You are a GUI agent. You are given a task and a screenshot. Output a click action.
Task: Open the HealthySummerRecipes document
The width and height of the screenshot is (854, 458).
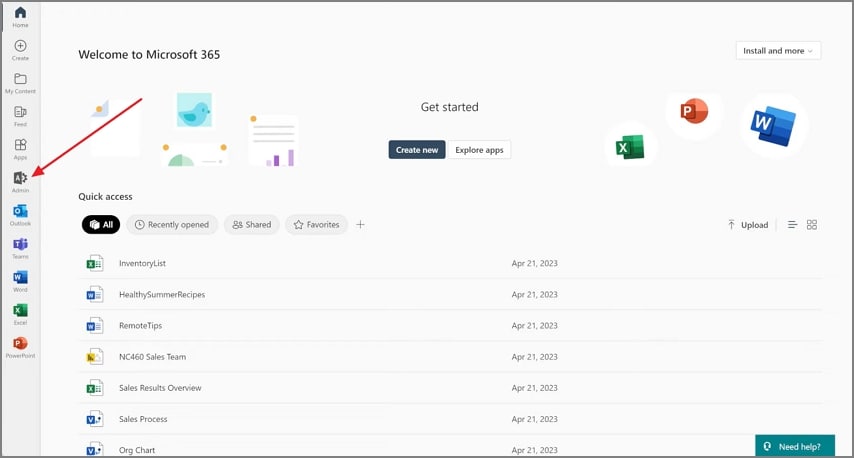pyautogui.click(x=162, y=294)
